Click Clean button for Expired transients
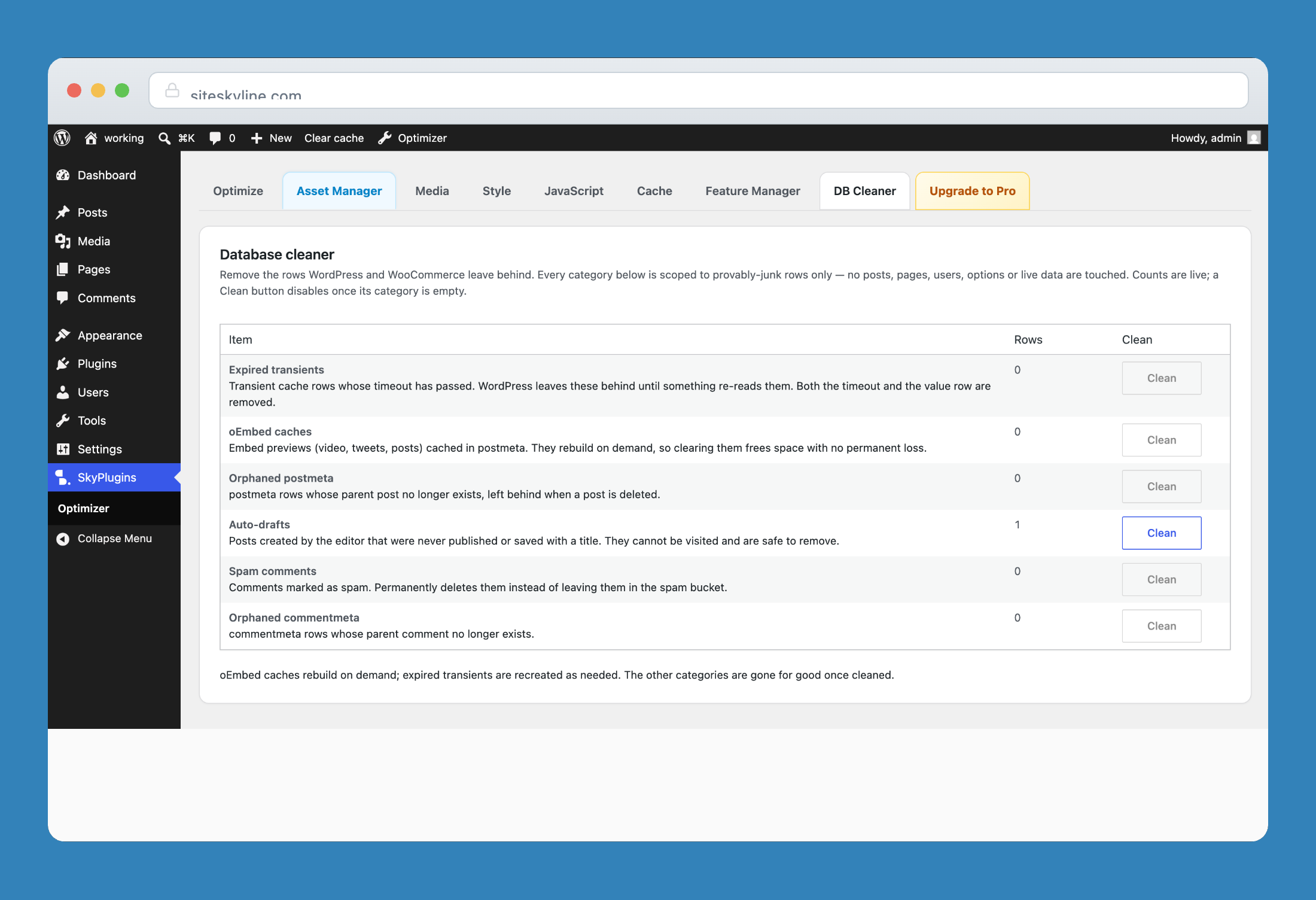The height and width of the screenshot is (900, 1316). coord(1161,378)
